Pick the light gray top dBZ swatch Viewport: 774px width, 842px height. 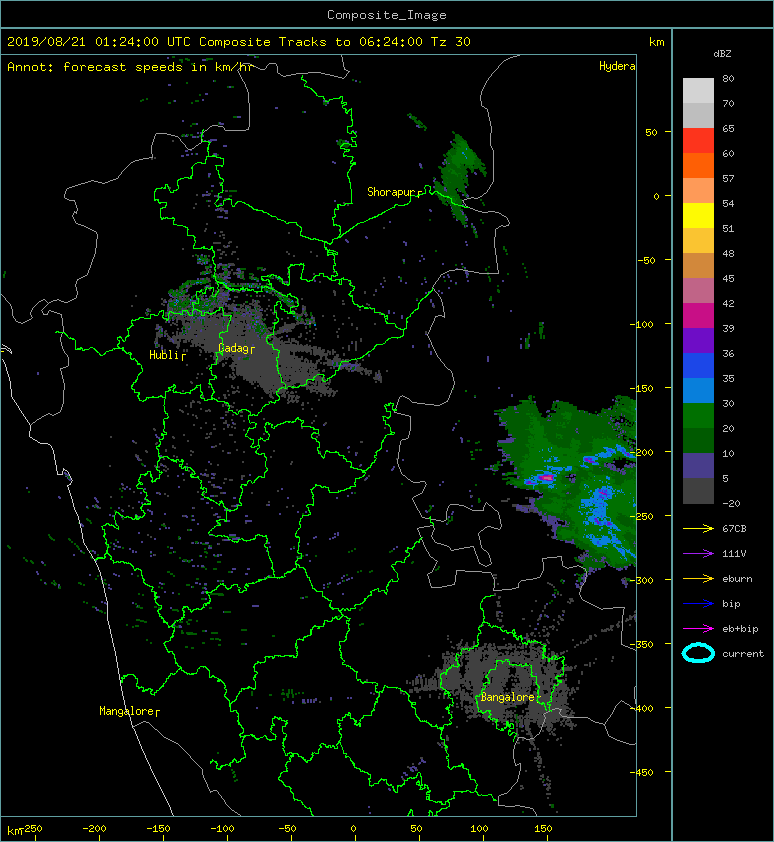(698, 91)
